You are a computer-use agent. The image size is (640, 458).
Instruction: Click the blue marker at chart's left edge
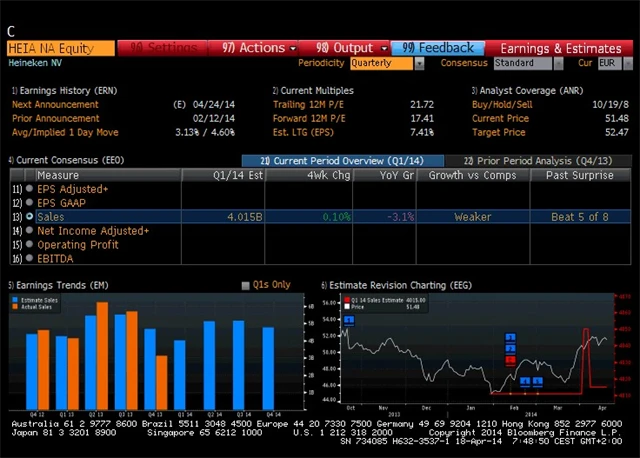349,320
